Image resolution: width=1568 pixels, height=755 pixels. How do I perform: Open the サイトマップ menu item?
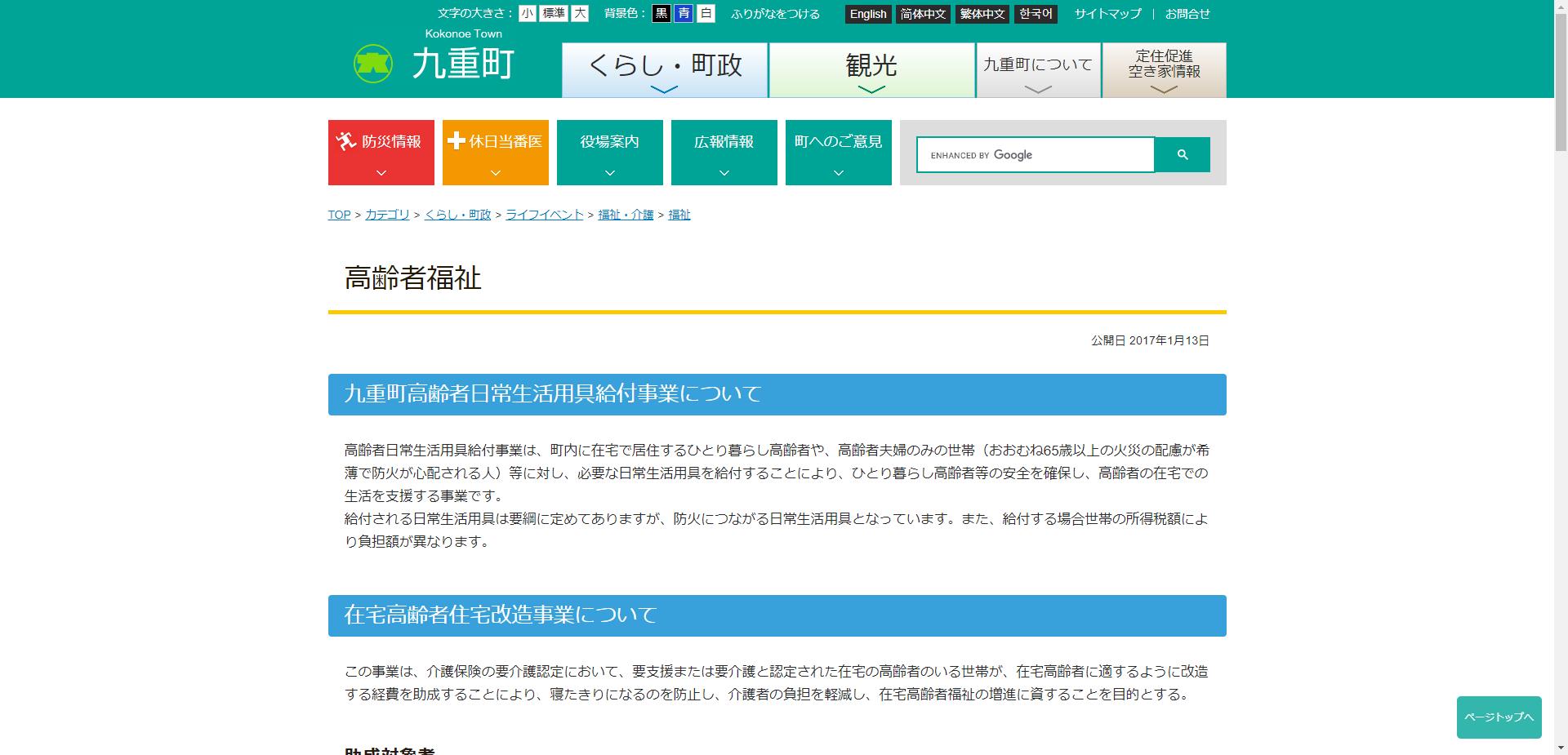coord(1107,13)
